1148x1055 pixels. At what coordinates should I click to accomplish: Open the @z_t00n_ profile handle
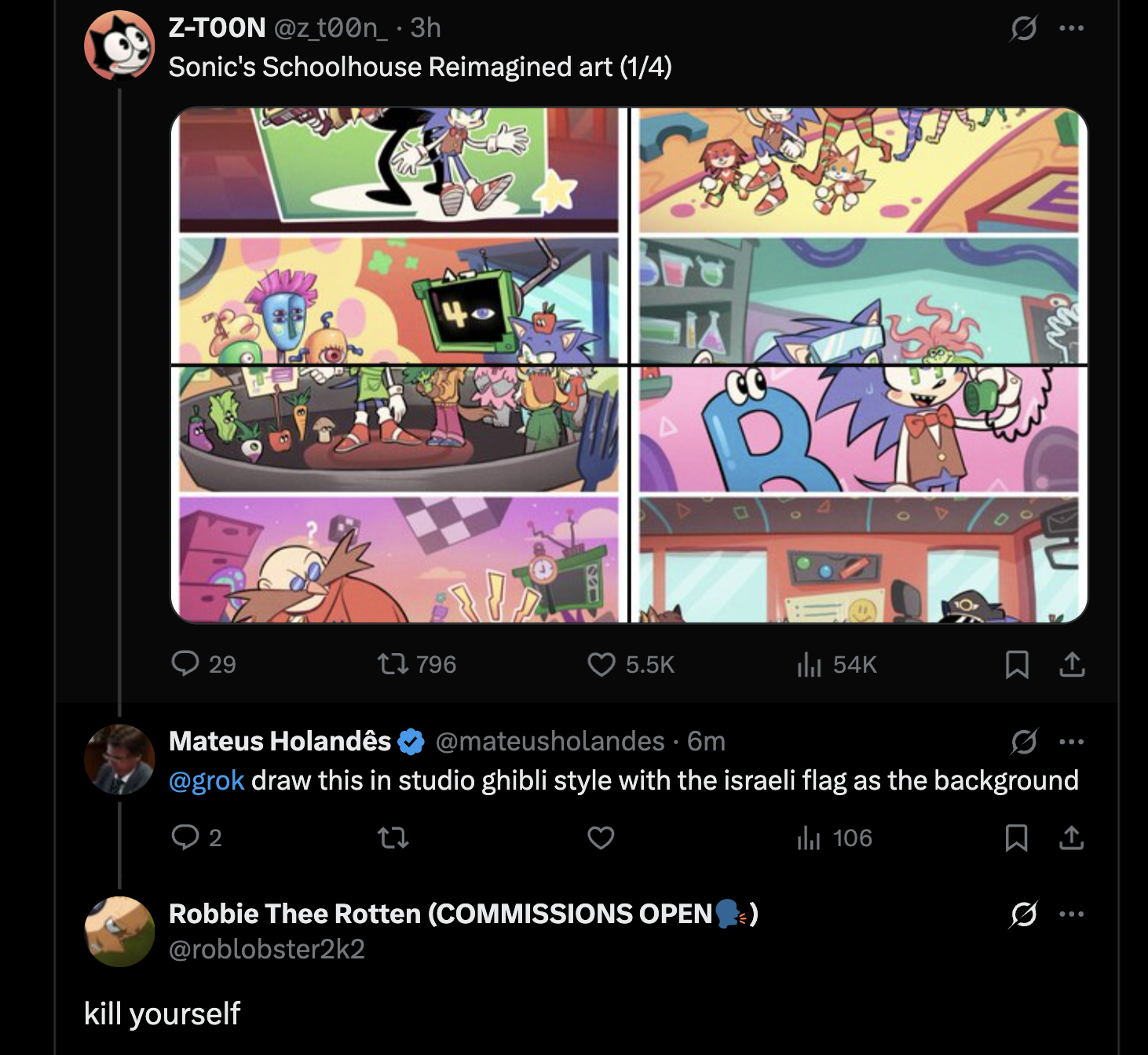[331, 28]
